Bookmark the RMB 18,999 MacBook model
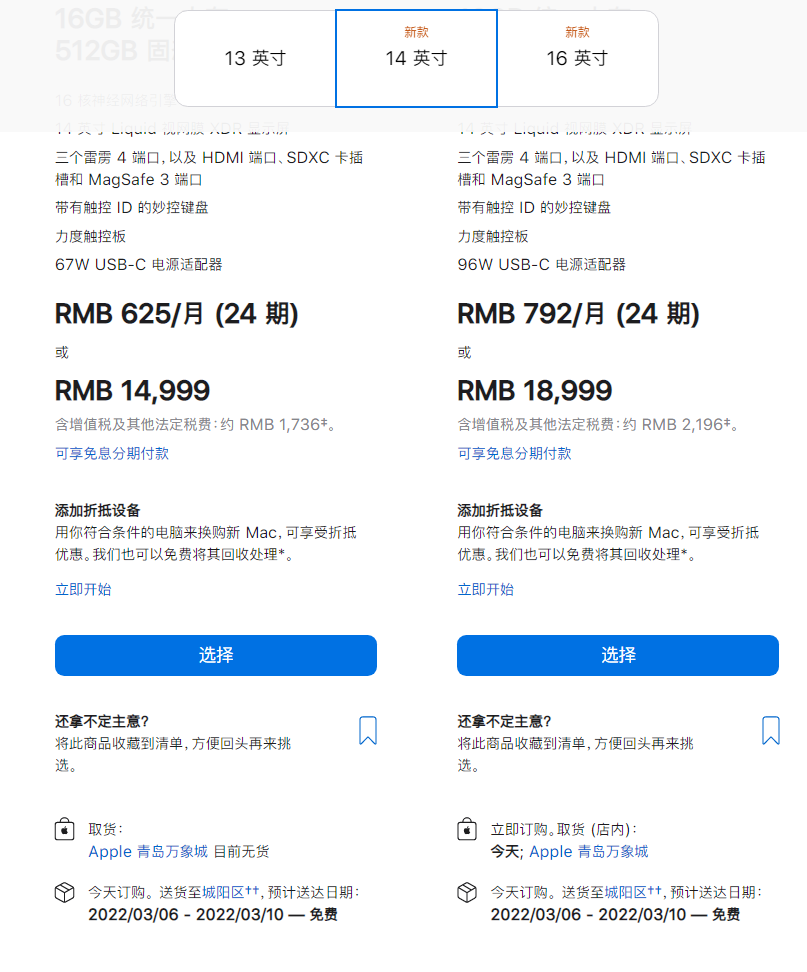 [x=770, y=730]
